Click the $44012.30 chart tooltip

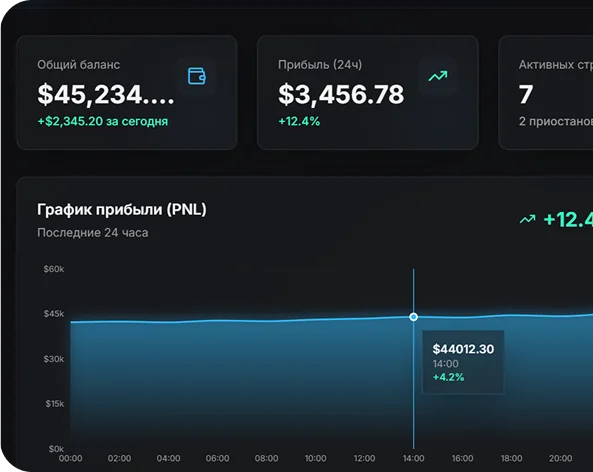(x=463, y=362)
